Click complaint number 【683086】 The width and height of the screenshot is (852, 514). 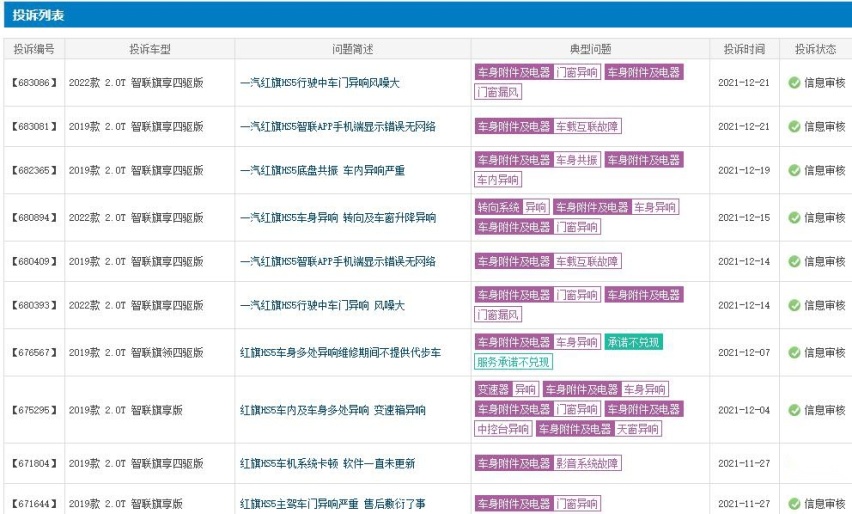point(34,83)
